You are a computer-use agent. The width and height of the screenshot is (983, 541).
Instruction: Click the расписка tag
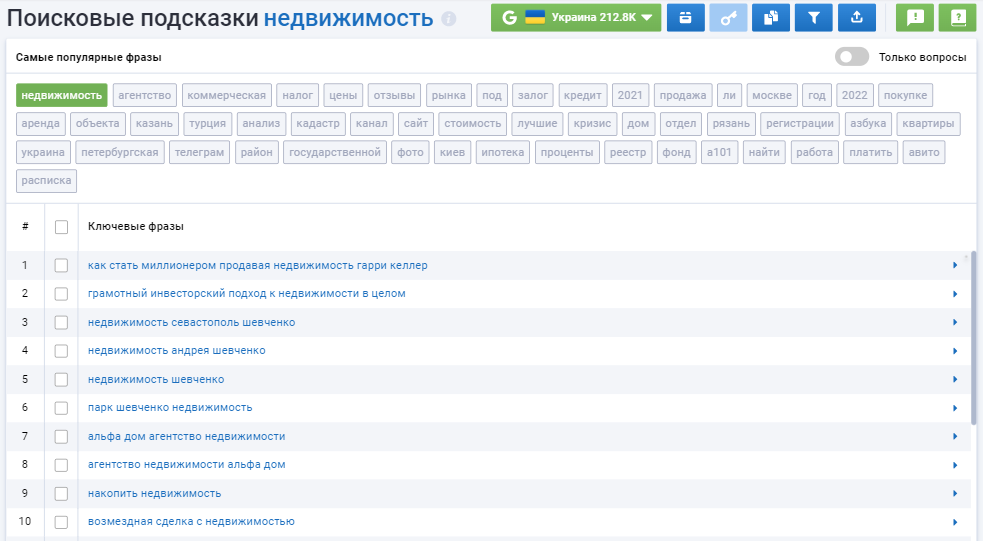point(46,181)
